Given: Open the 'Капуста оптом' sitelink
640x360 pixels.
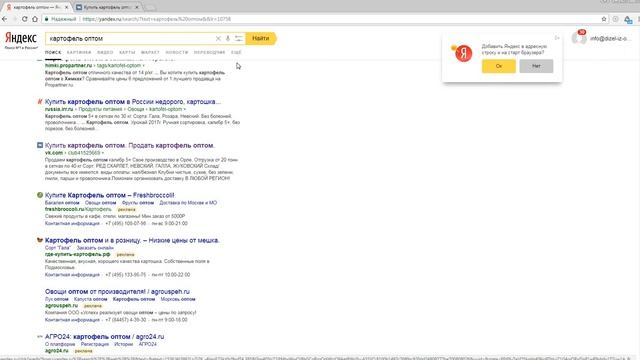Looking at the screenshot, I should coord(91,299).
